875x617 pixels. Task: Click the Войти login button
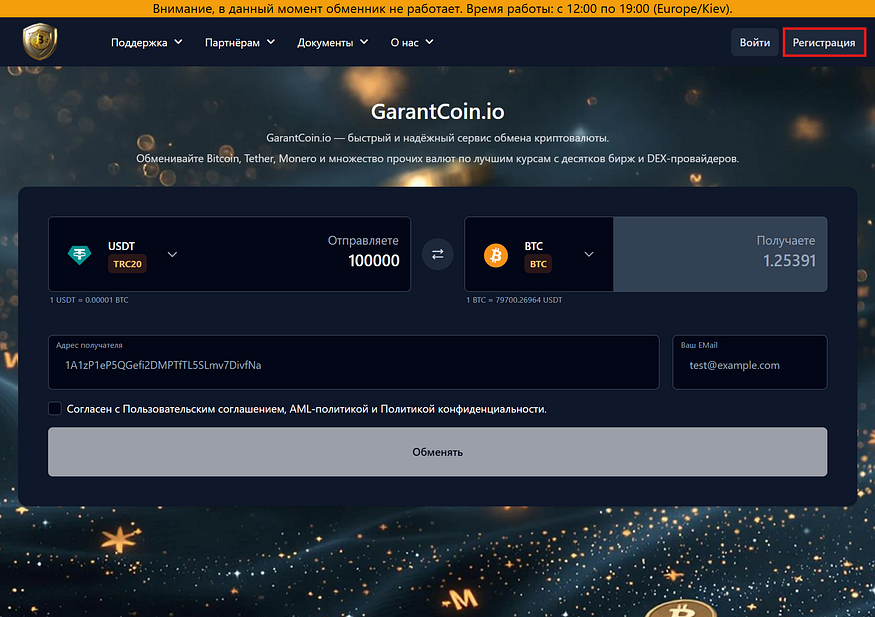point(754,42)
